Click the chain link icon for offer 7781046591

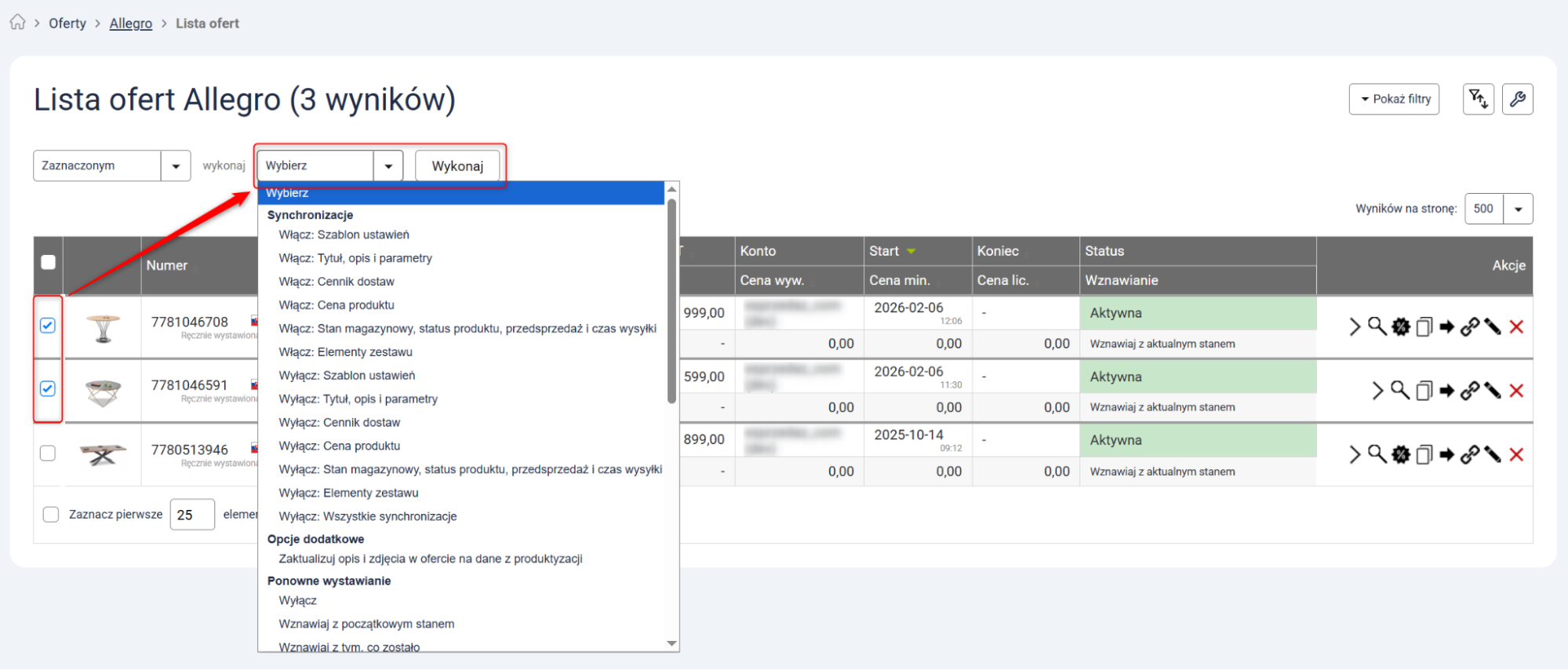click(x=1470, y=391)
